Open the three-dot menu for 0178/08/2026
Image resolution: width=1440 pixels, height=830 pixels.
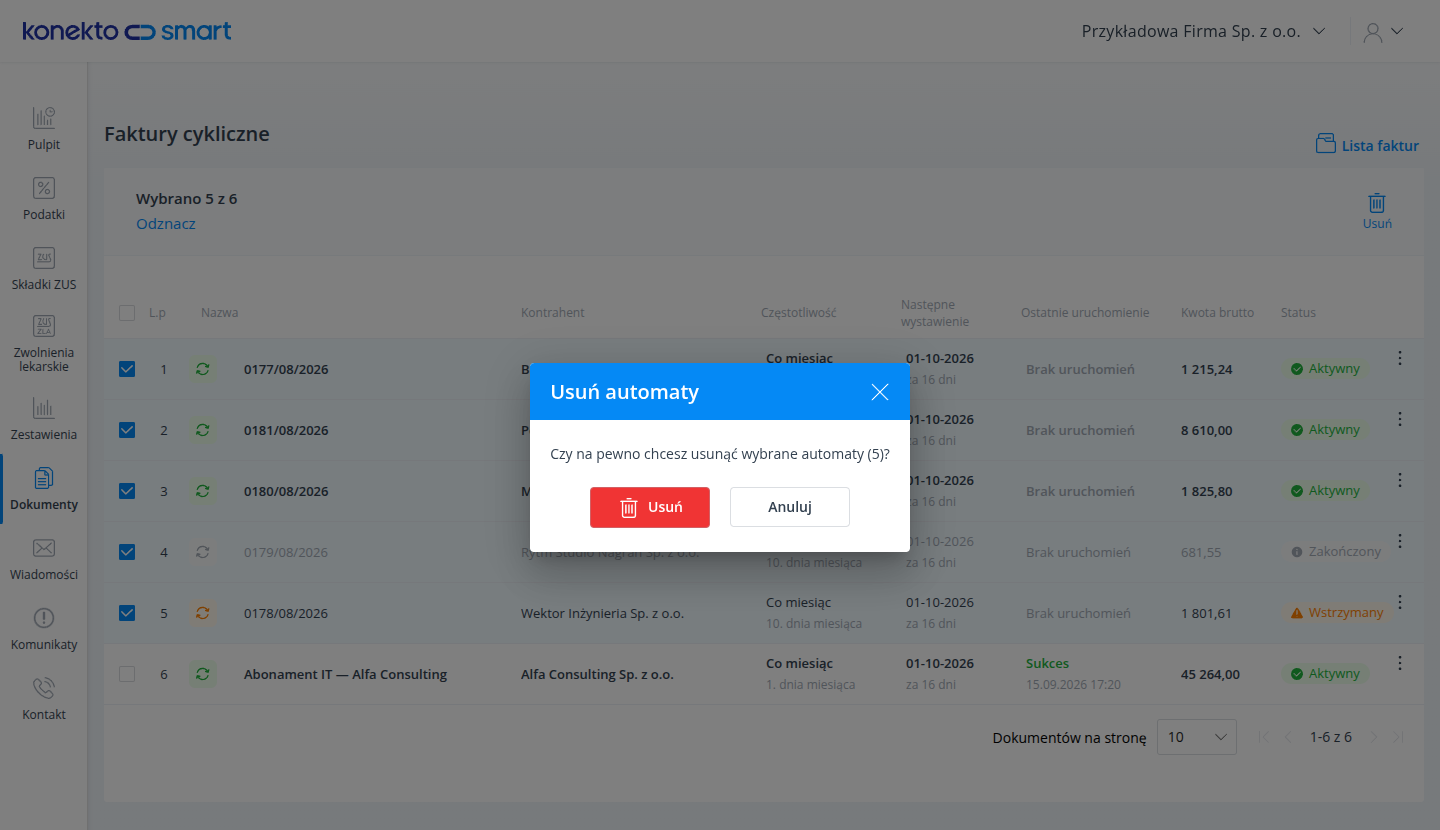click(1400, 602)
